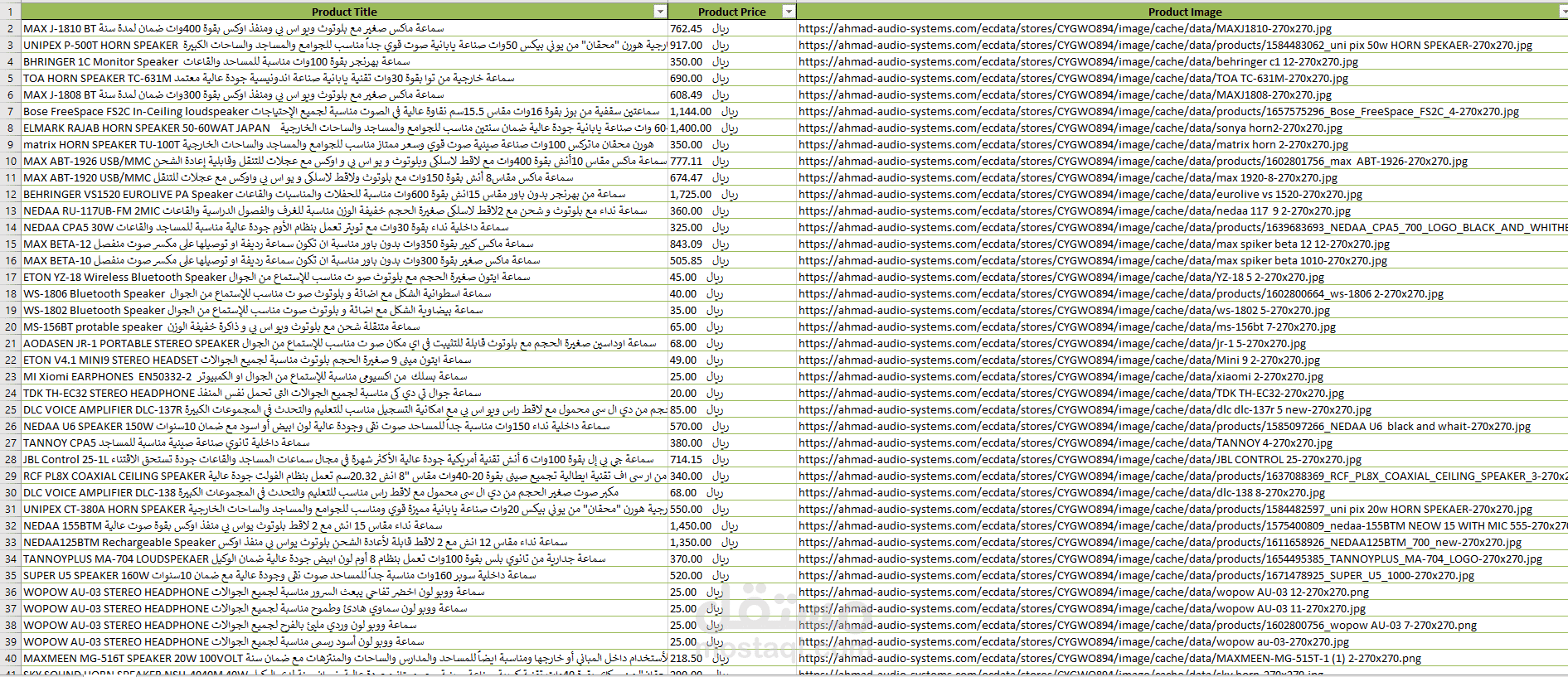
Task: Click the 218.50 price cell
Action: tap(732, 658)
